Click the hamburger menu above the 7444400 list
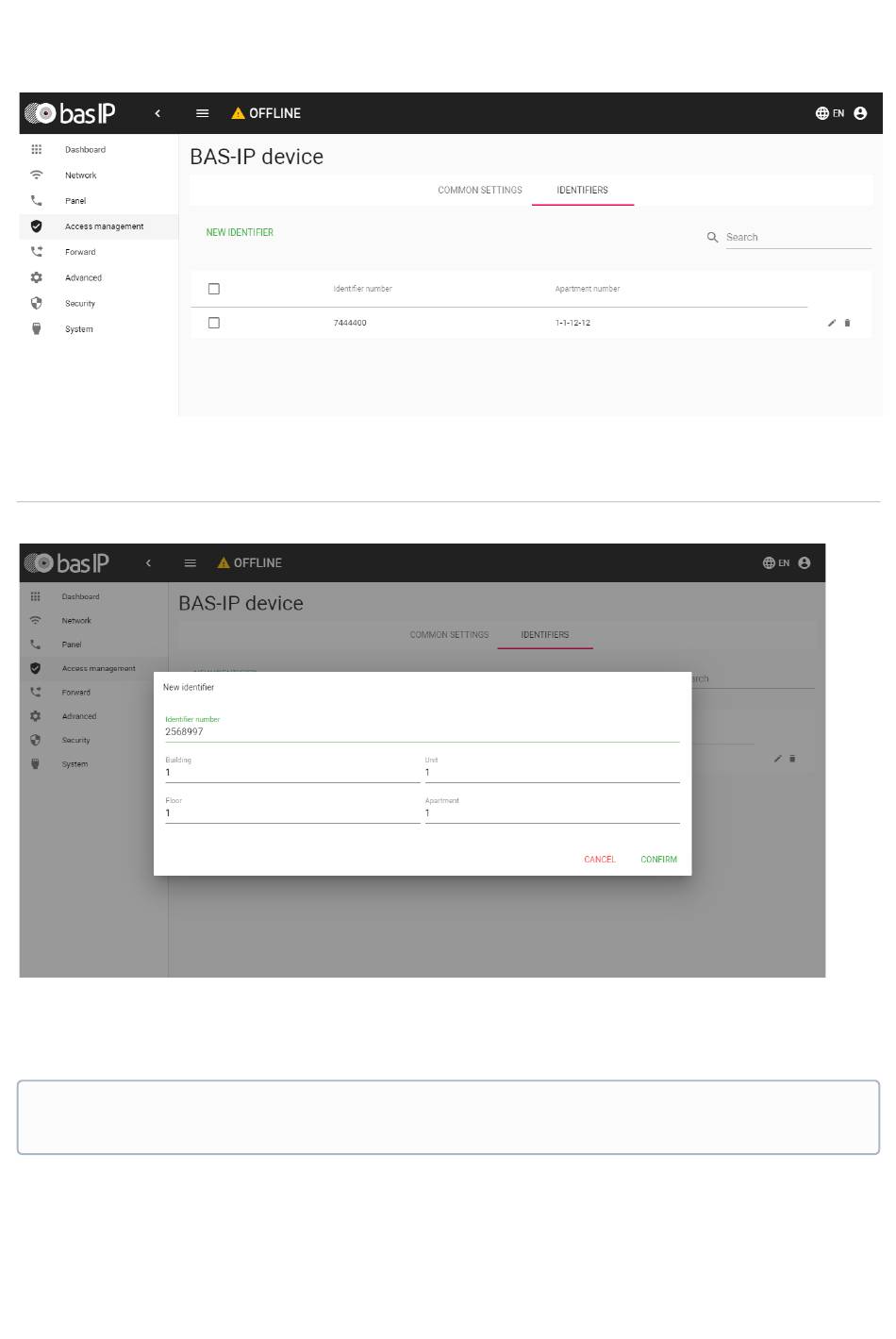Screen dimensions: 896x1339 pos(202,113)
